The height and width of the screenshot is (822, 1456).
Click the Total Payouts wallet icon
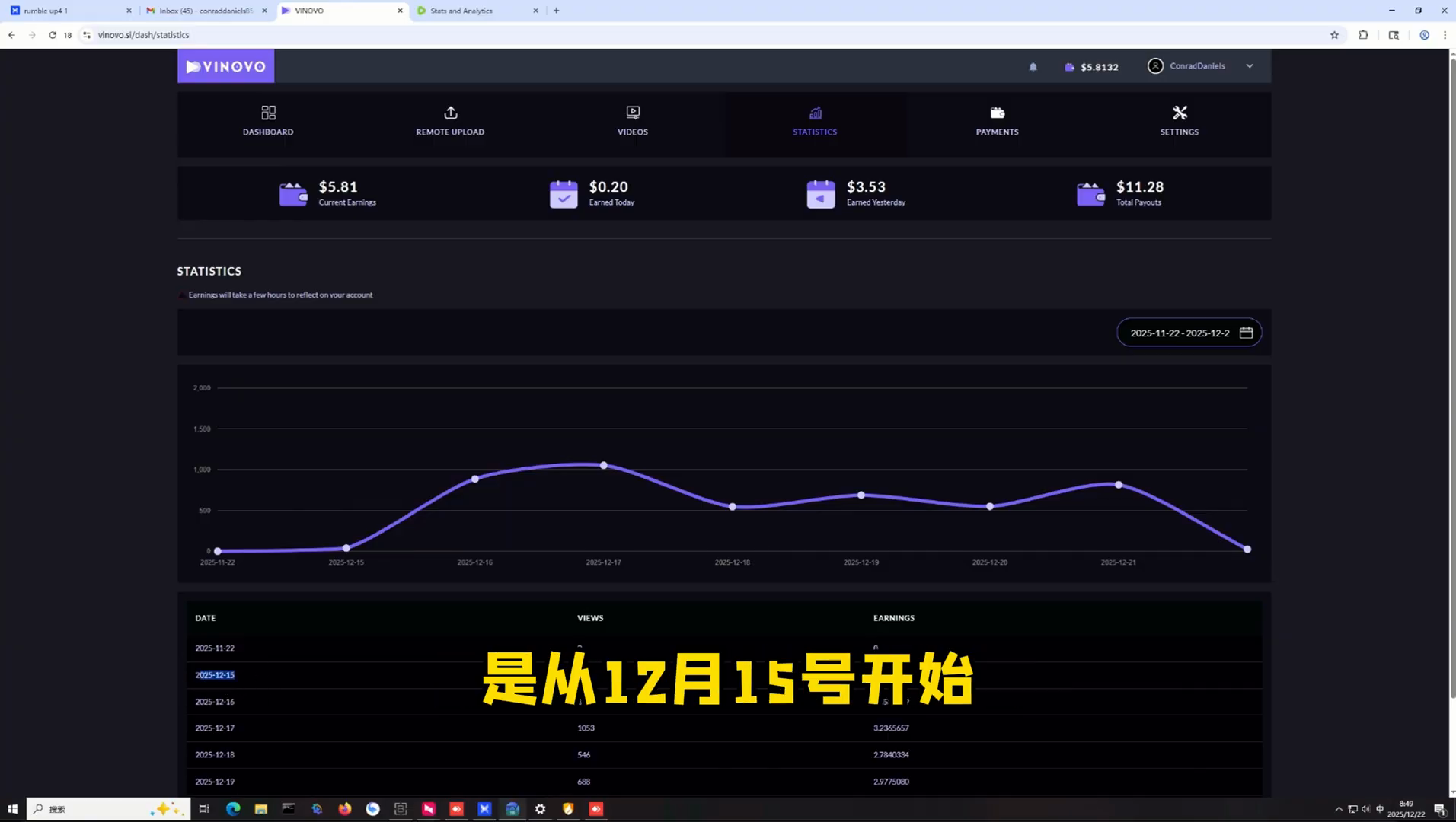click(1090, 194)
